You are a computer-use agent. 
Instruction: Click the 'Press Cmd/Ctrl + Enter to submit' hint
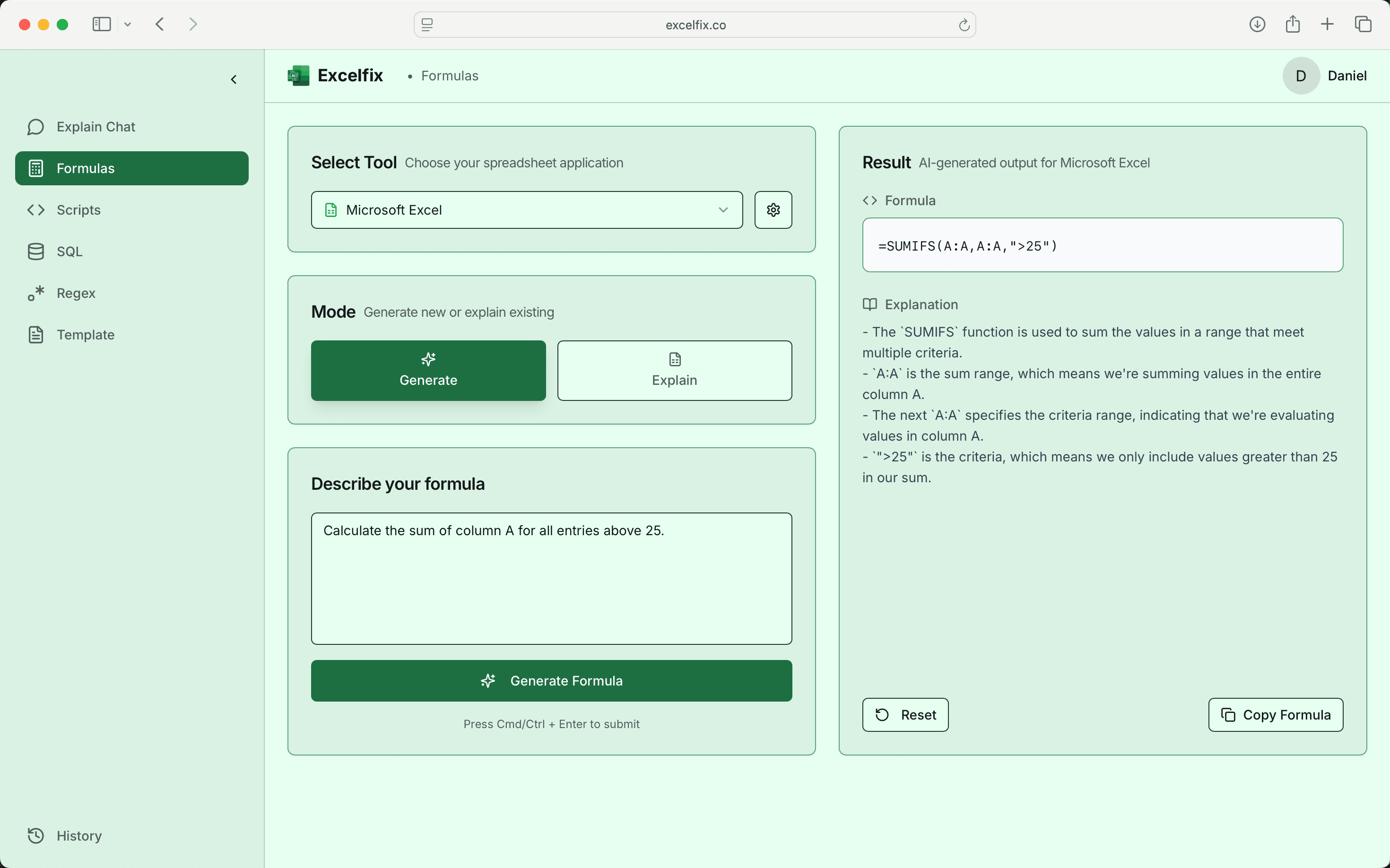click(551, 724)
